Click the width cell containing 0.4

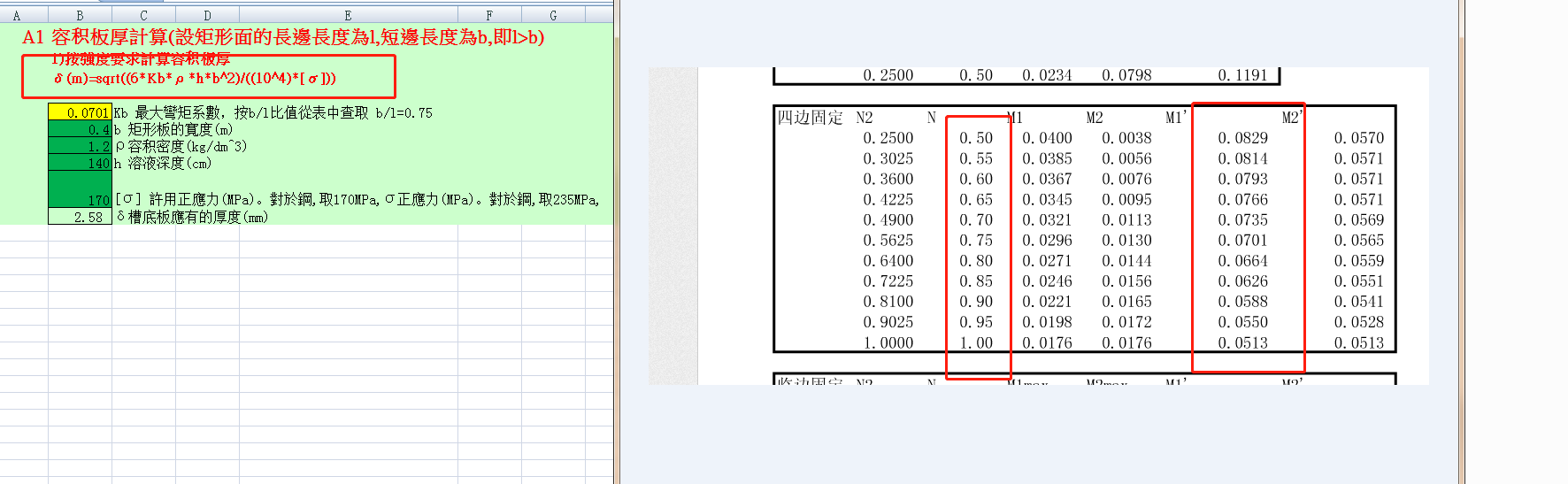click(81, 129)
